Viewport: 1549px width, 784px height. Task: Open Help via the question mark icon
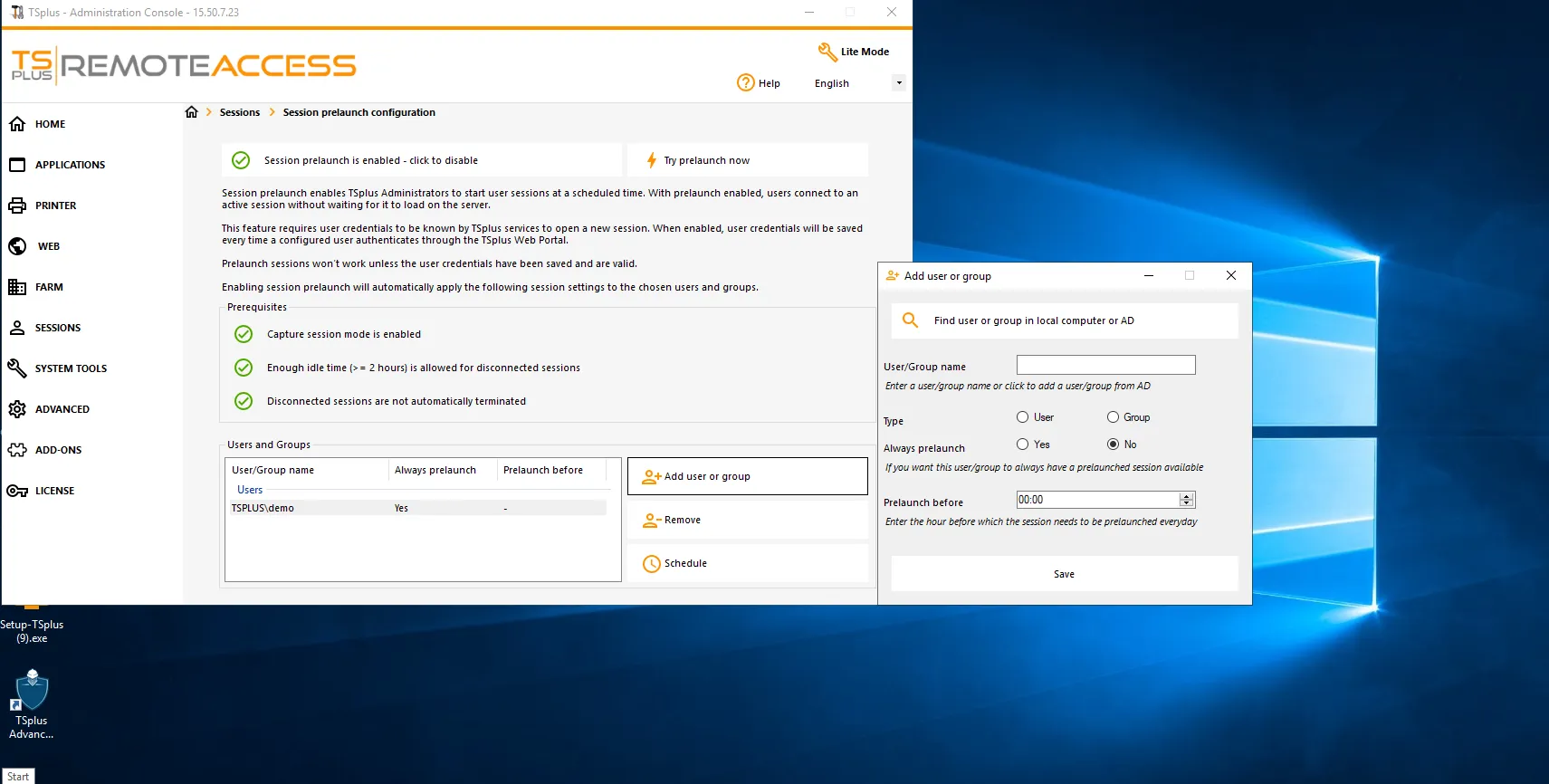pyautogui.click(x=745, y=83)
